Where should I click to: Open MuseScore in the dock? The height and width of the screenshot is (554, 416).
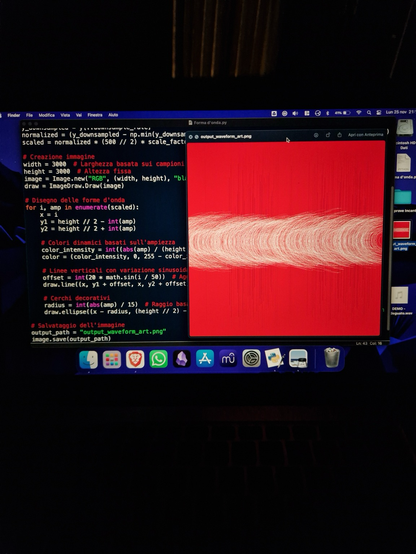pyautogui.click(x=228, y=359)
